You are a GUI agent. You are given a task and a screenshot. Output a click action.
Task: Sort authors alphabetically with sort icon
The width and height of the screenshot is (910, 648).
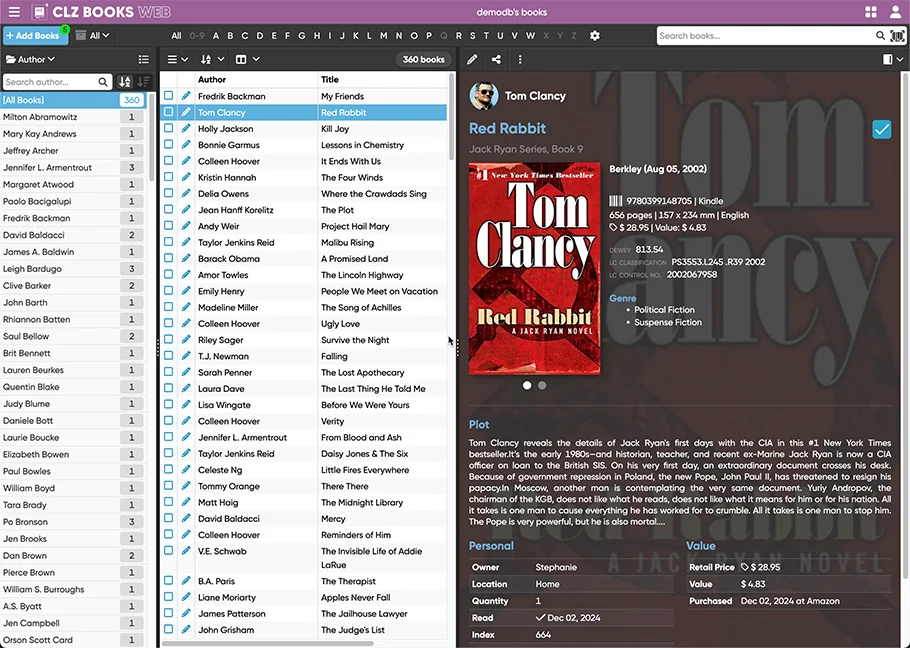coord(125,82)
